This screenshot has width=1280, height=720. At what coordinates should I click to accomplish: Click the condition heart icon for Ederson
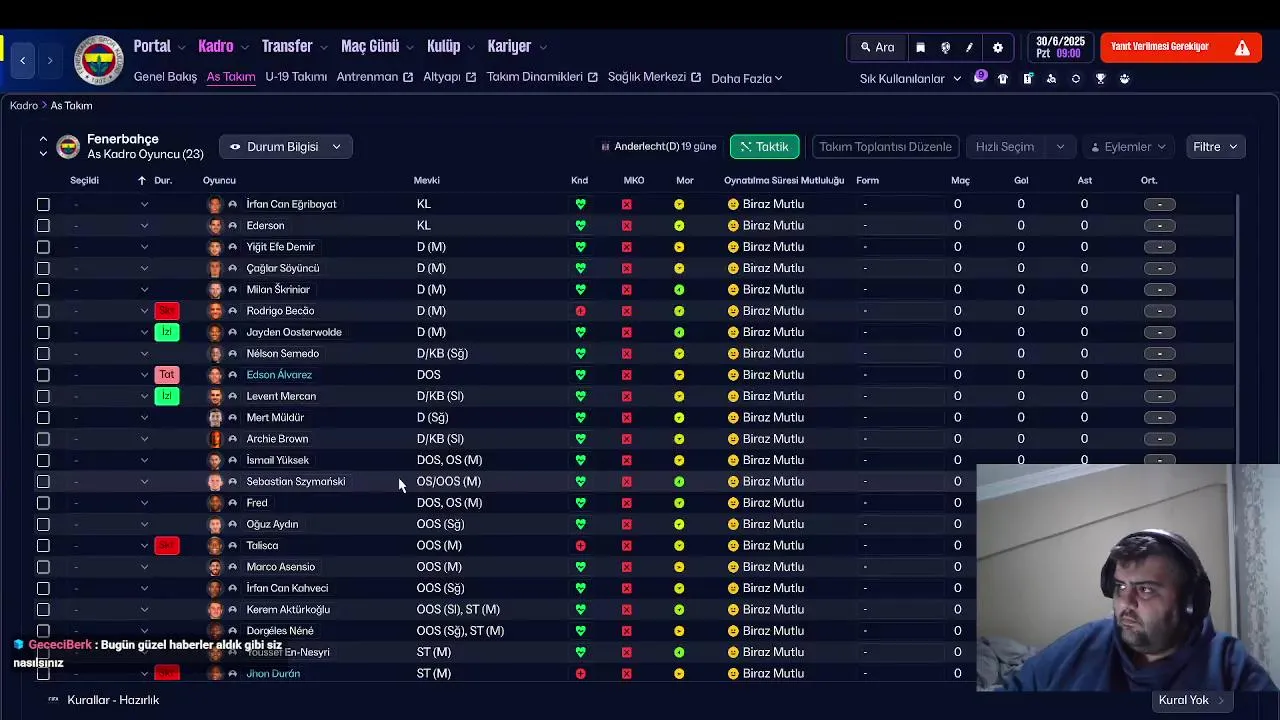tap(580, 225)
